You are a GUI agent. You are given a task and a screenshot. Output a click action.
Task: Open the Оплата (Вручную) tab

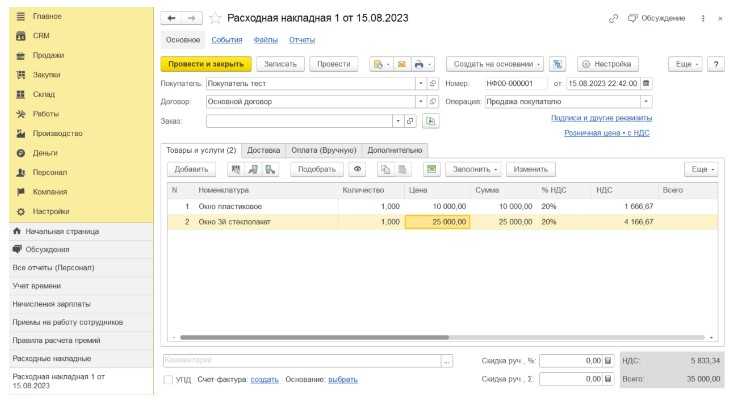tap(322, 150)
